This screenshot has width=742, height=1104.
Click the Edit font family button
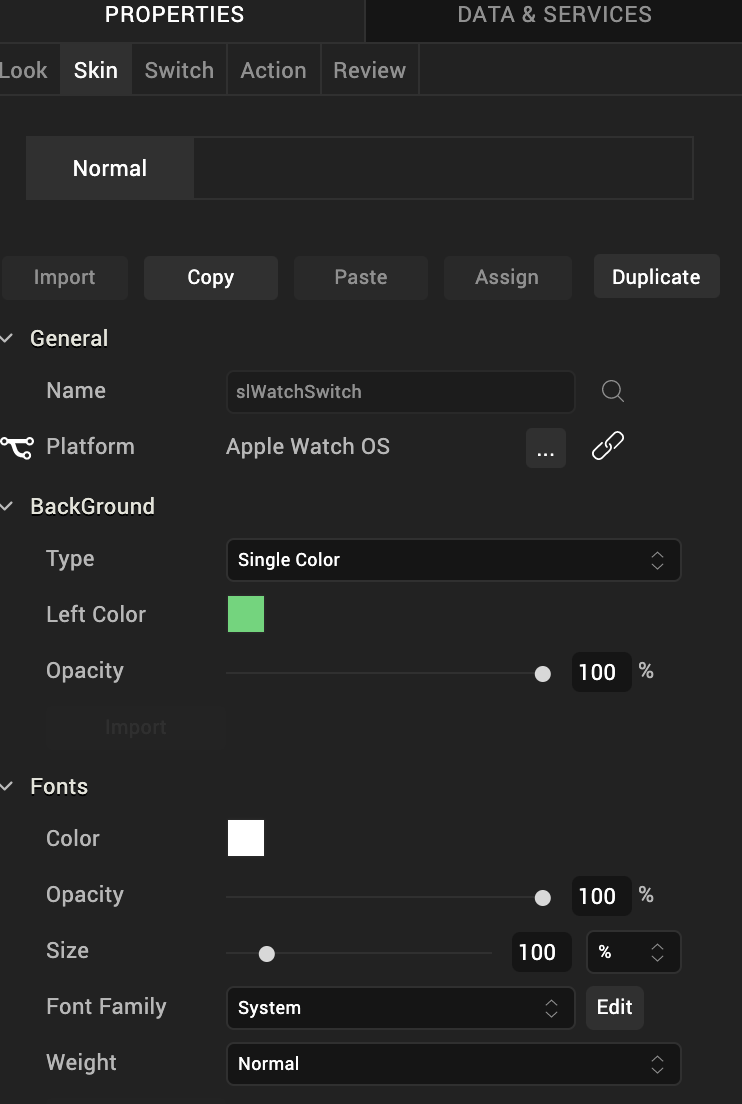tap(614, 1007)
